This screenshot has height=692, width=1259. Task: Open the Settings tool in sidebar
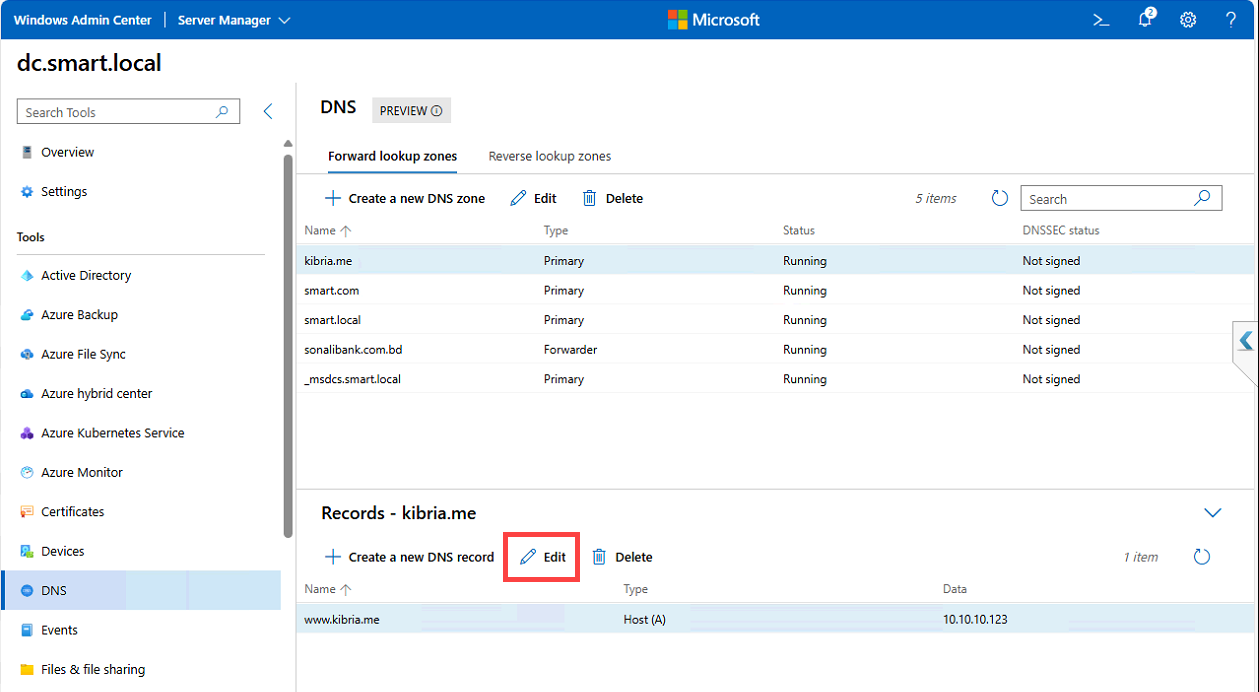(x=64, y=191)
